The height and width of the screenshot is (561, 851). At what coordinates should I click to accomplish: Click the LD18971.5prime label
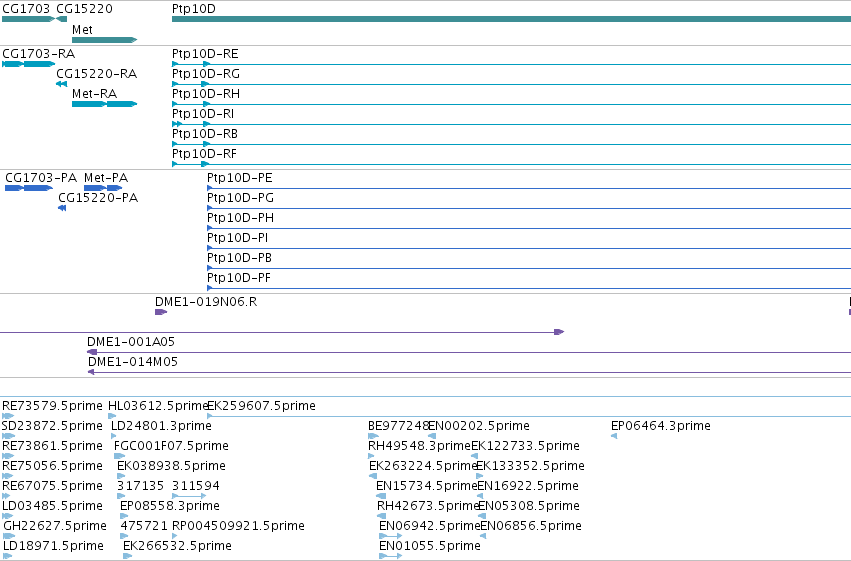[x=53, y=546]
